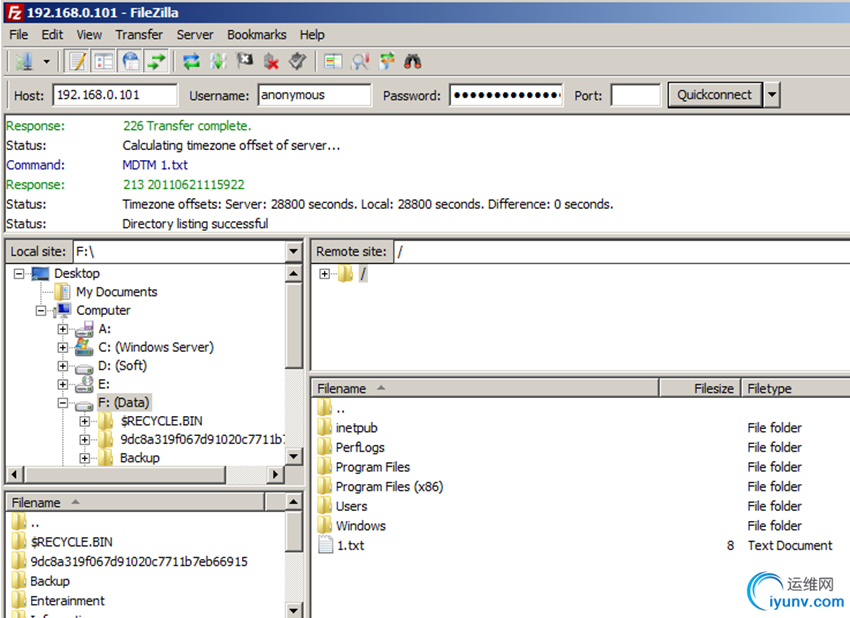850x618 pixels.
Task: Sort remote list by Filename column
Action: 485,388
